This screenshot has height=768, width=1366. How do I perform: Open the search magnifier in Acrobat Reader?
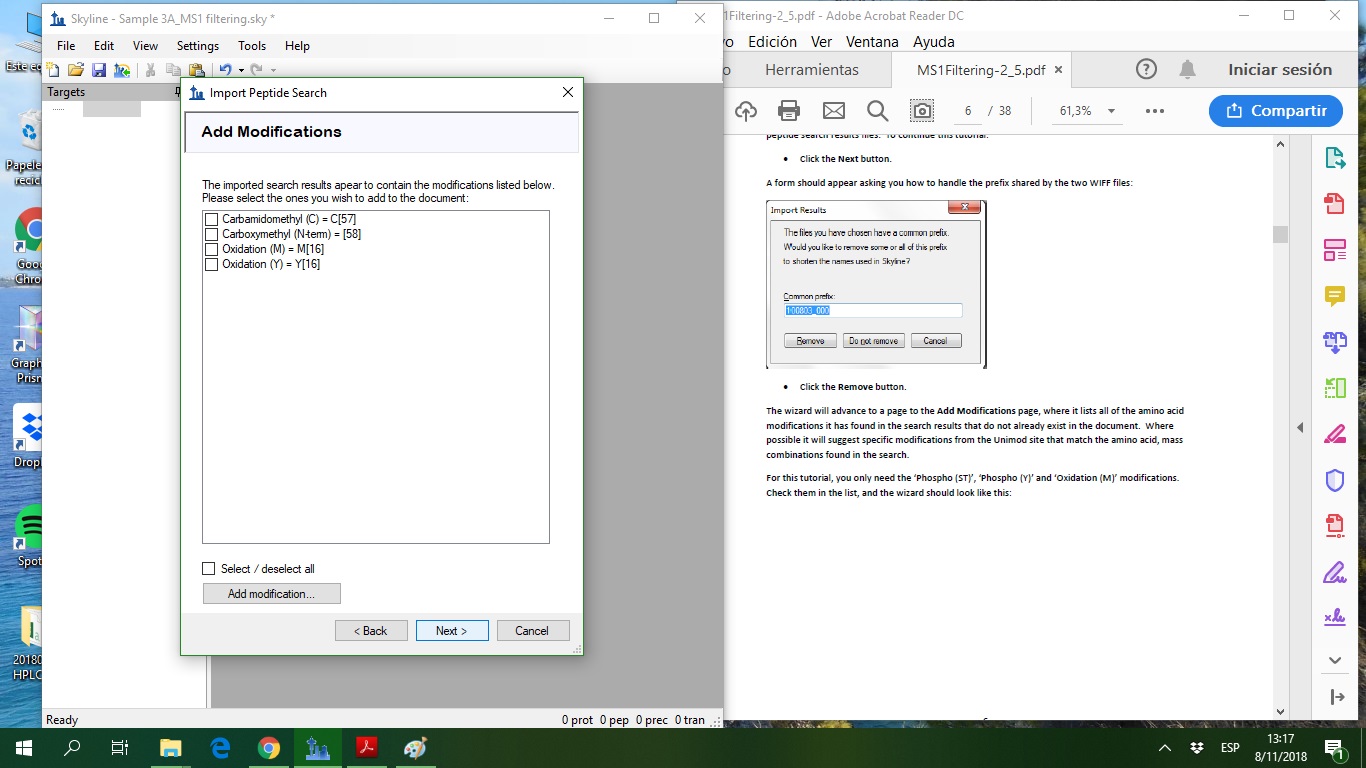point(877,111)
